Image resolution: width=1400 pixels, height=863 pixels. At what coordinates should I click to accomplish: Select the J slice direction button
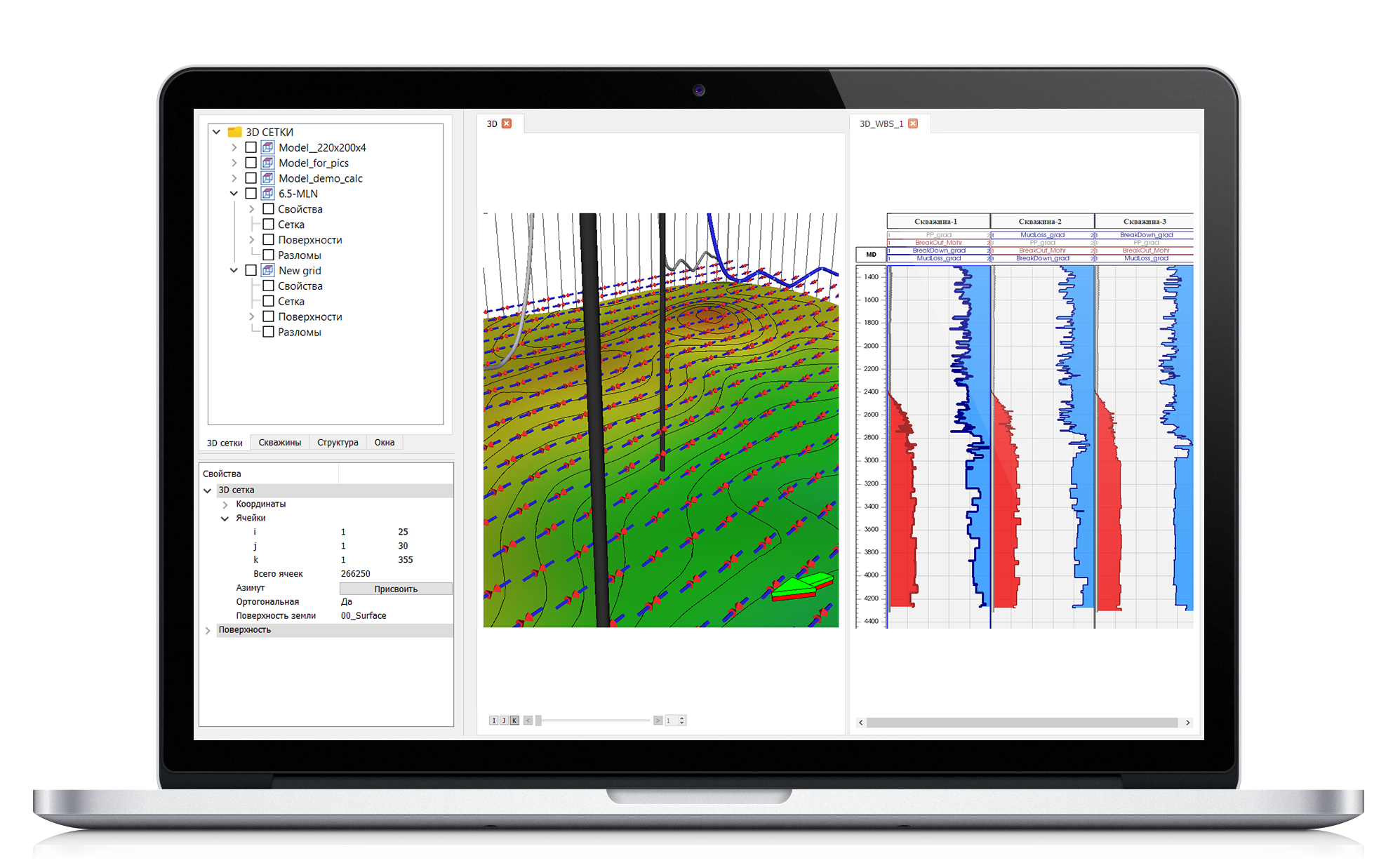[x=504, y=721]
